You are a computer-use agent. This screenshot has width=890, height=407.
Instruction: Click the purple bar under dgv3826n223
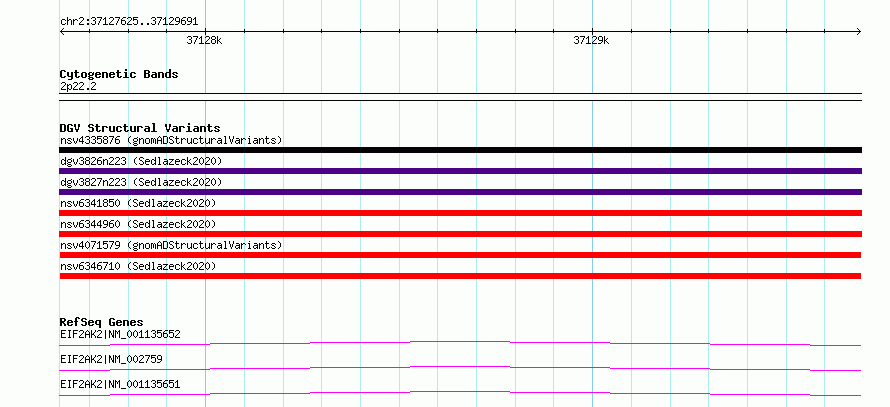[x=460, y=171]
